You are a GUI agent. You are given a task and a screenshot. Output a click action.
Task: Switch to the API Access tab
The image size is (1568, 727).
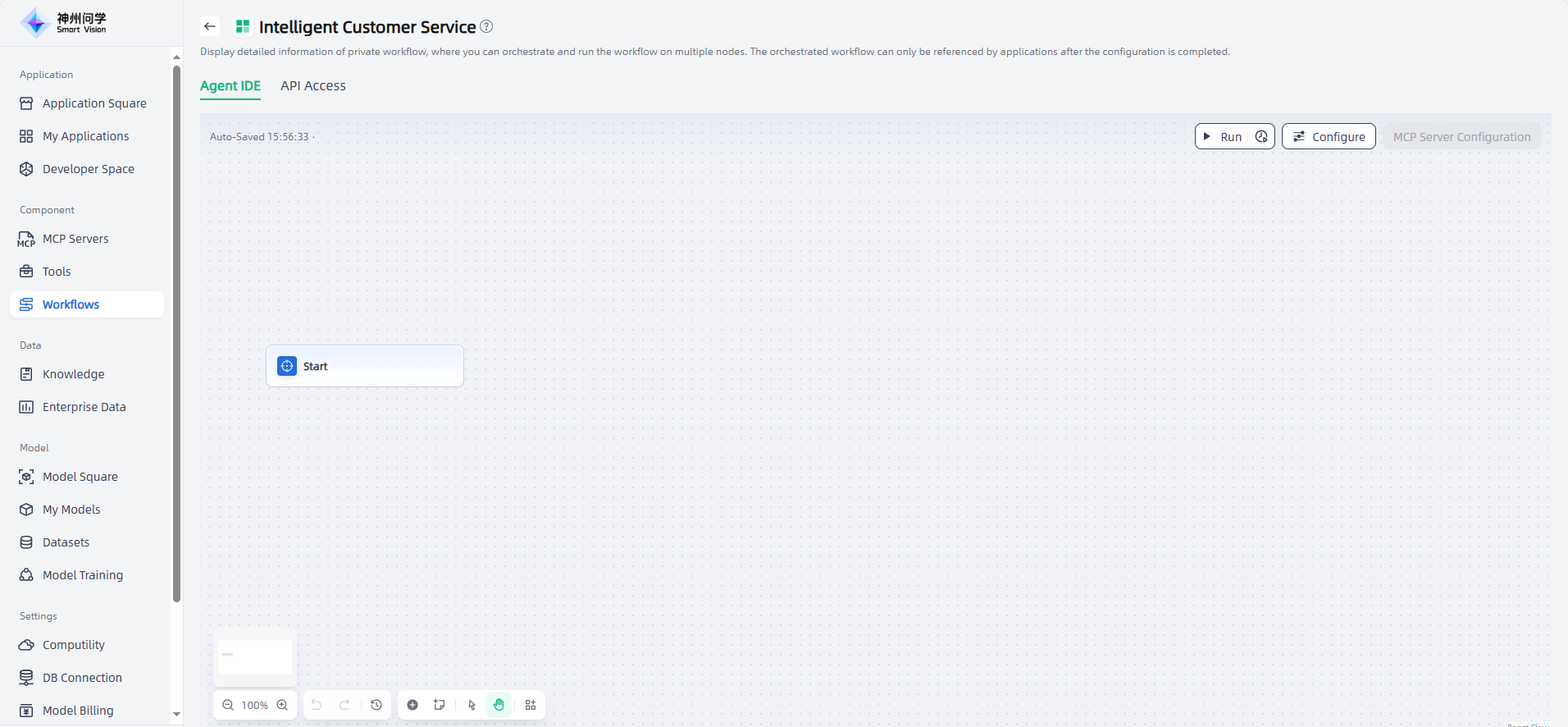(312, 86)
